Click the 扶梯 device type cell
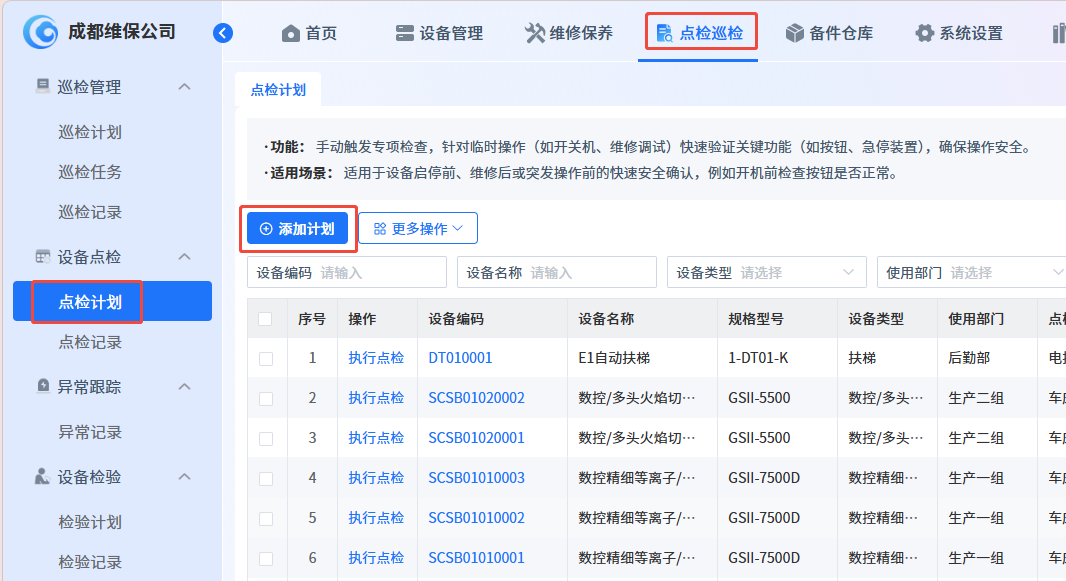Viewport: 1066px width, 581px height. [x=862, y=358]
